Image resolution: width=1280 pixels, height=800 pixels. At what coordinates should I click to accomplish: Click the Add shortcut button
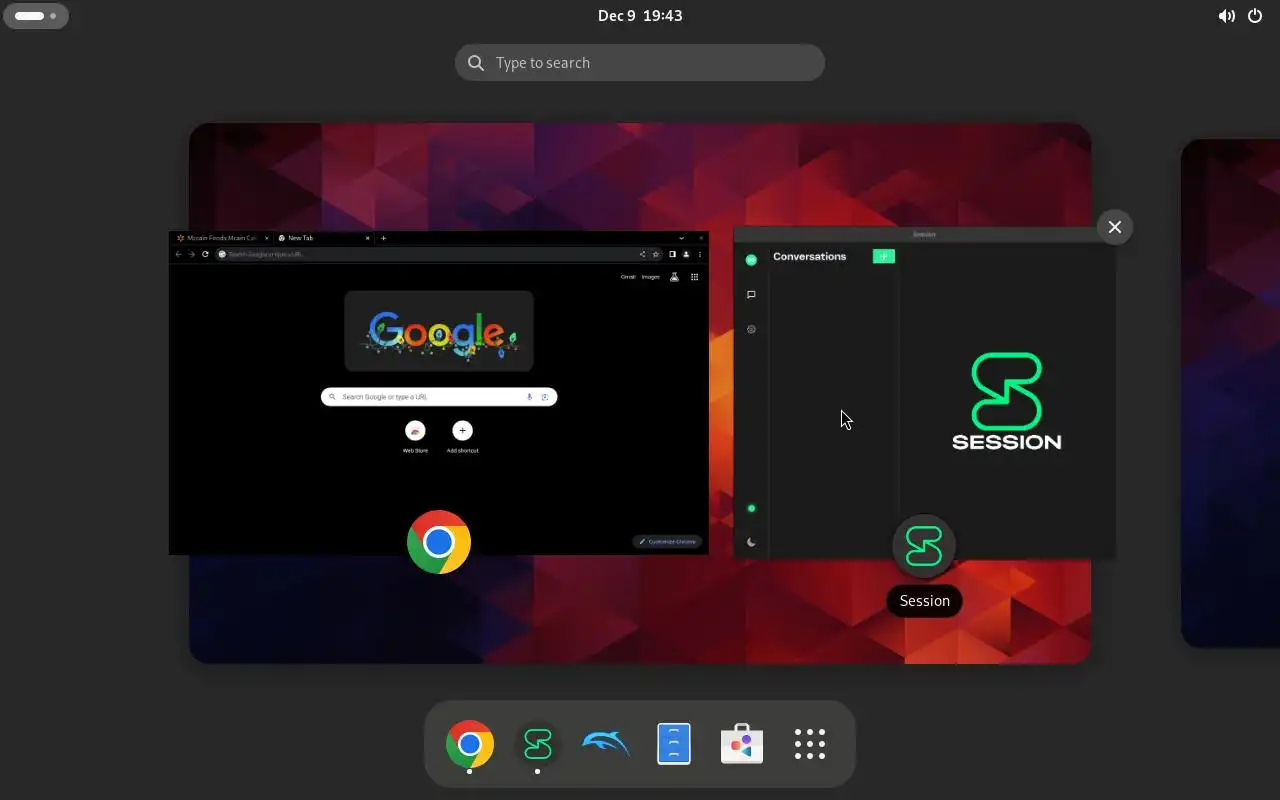click(x=462, y=436)
